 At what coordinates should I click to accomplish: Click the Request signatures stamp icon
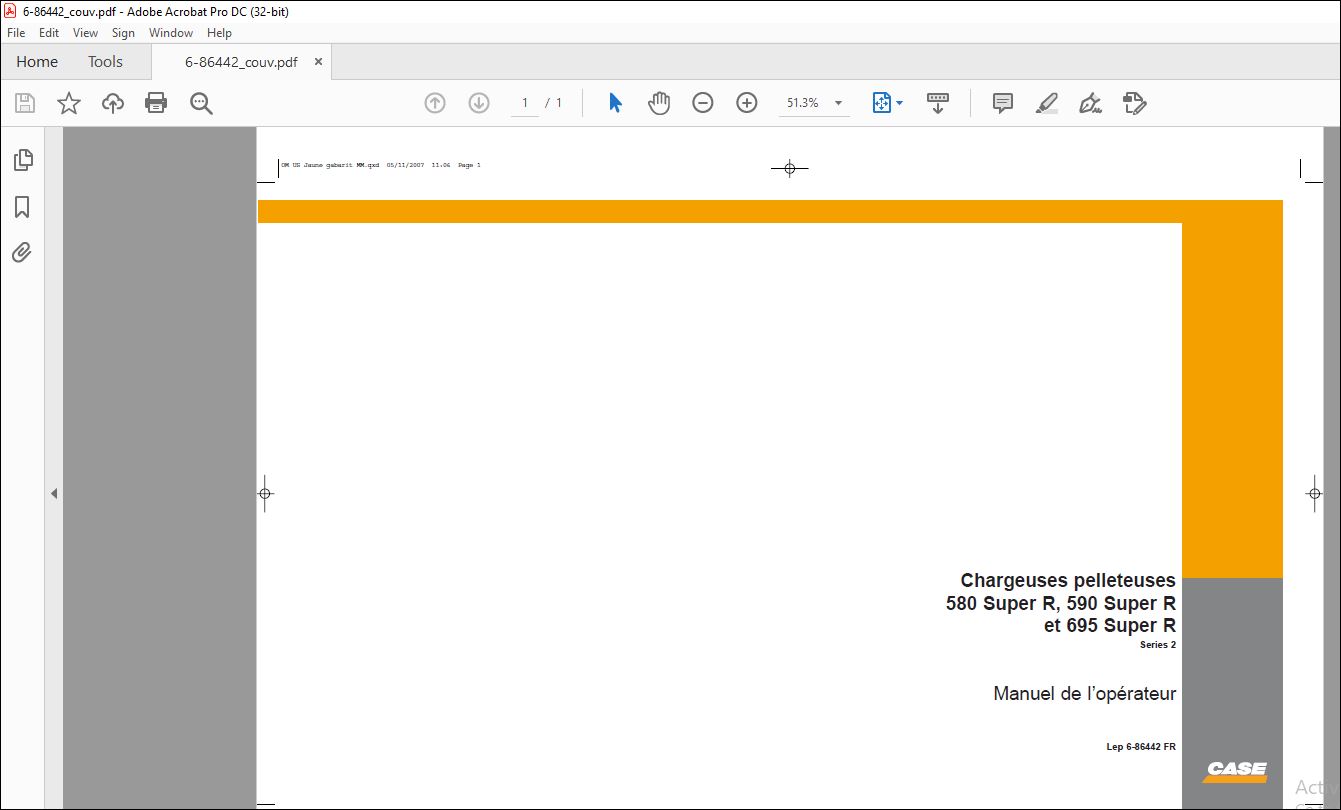[x=1135, y=103]
